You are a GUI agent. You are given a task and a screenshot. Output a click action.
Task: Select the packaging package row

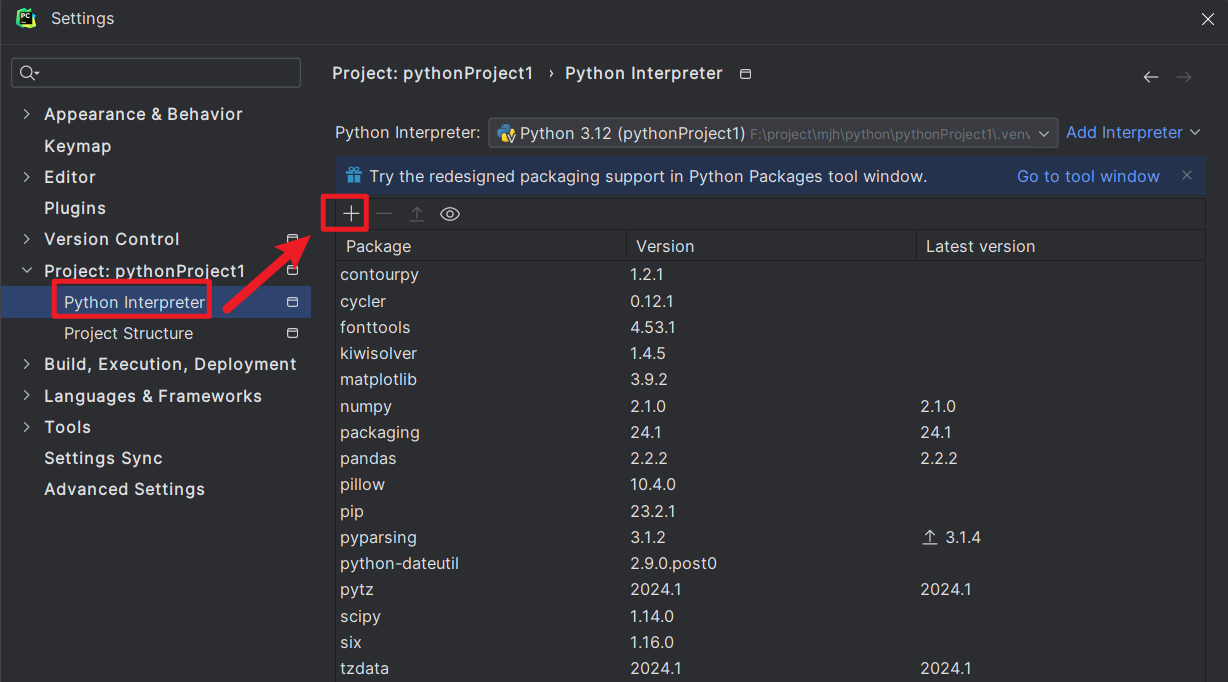(770, 432)
